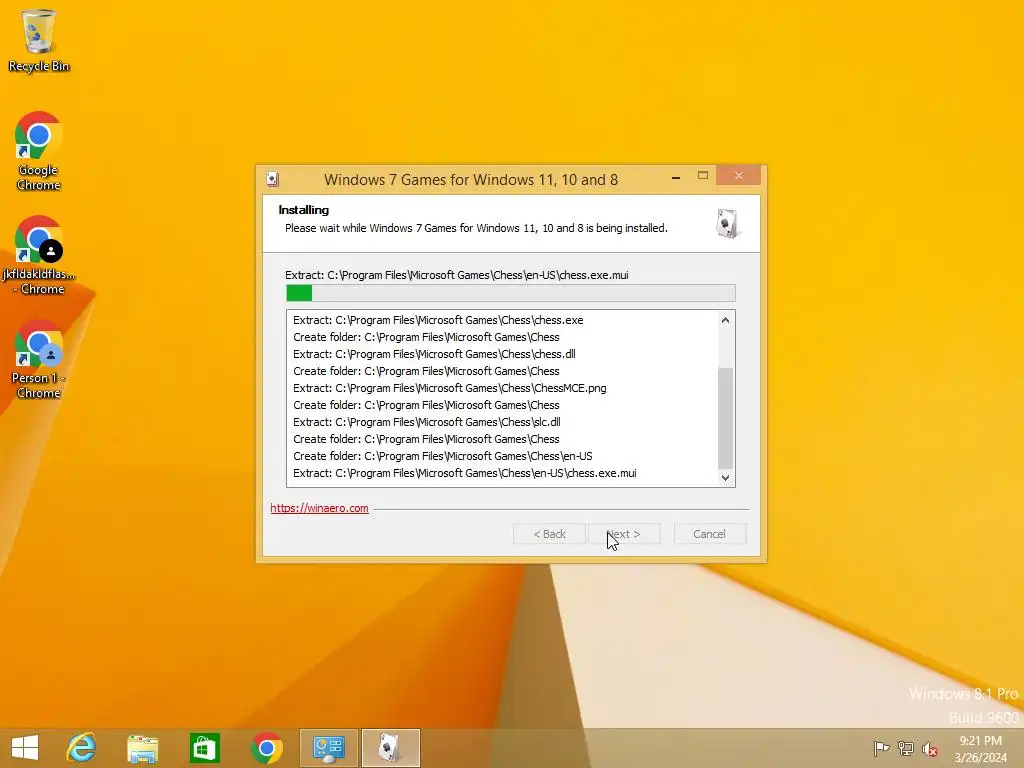The width and height of the screenshot is (1024, 768).
Task: Click the muted volume tray icon
Action: (930, 748)
